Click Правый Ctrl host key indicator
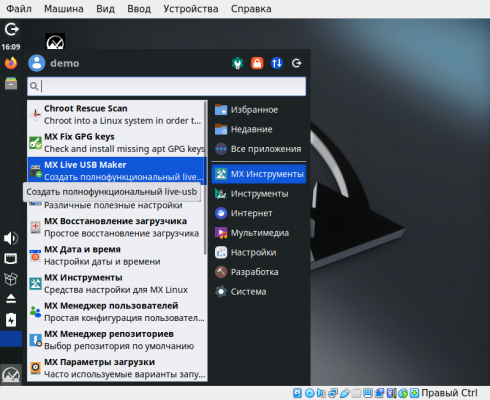490x400 pixels. pyautogui.click(x=449, y=393)
